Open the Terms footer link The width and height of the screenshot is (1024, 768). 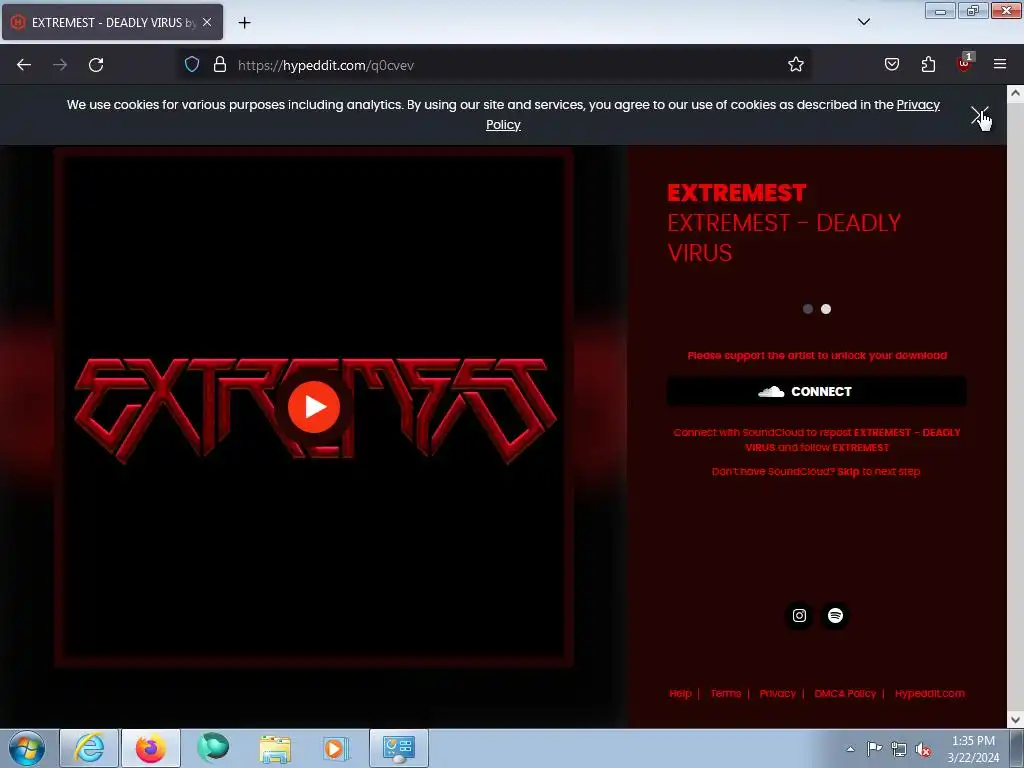tap(726, 694)
